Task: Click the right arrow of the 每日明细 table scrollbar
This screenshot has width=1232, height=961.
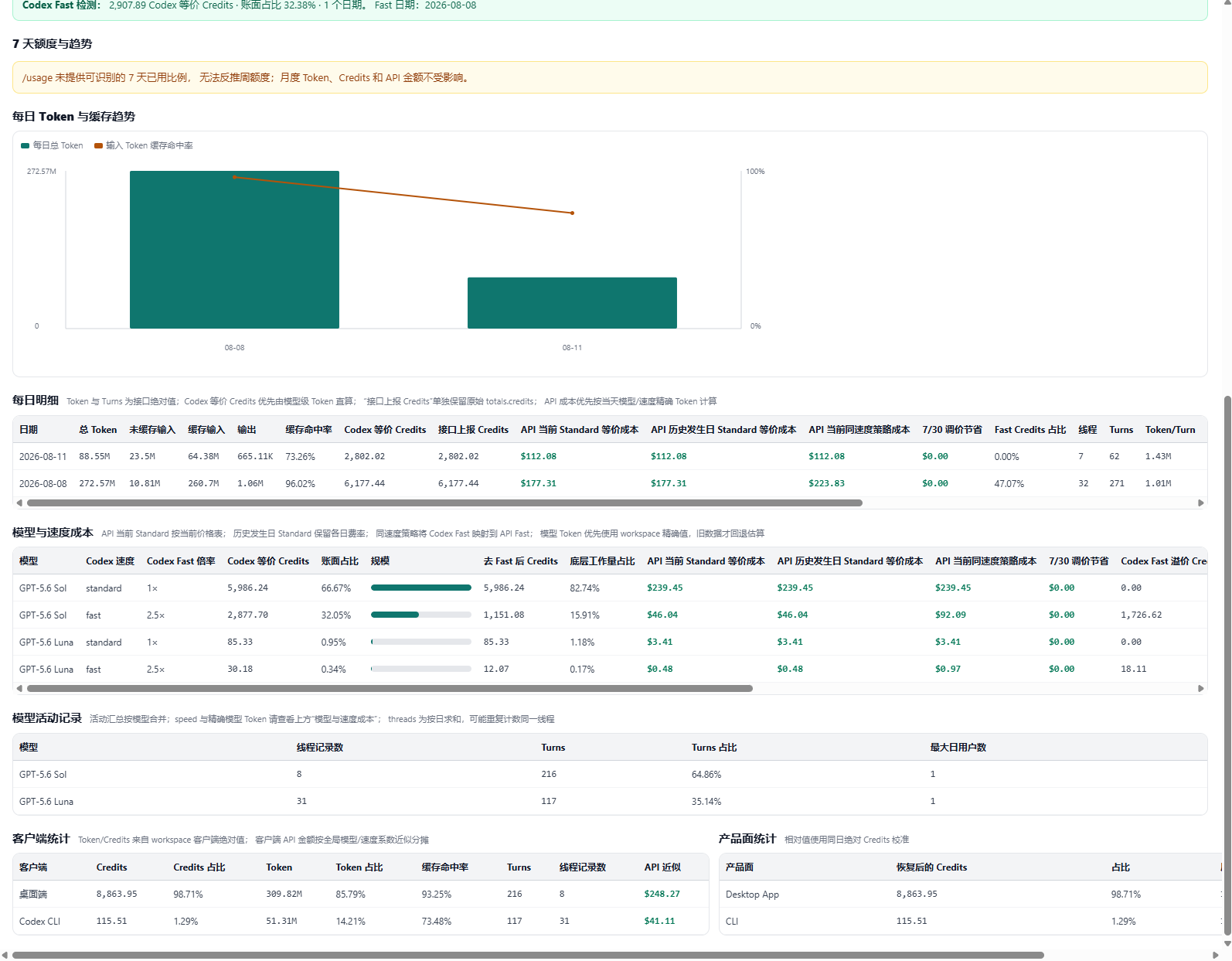Action: [1200, 503]
